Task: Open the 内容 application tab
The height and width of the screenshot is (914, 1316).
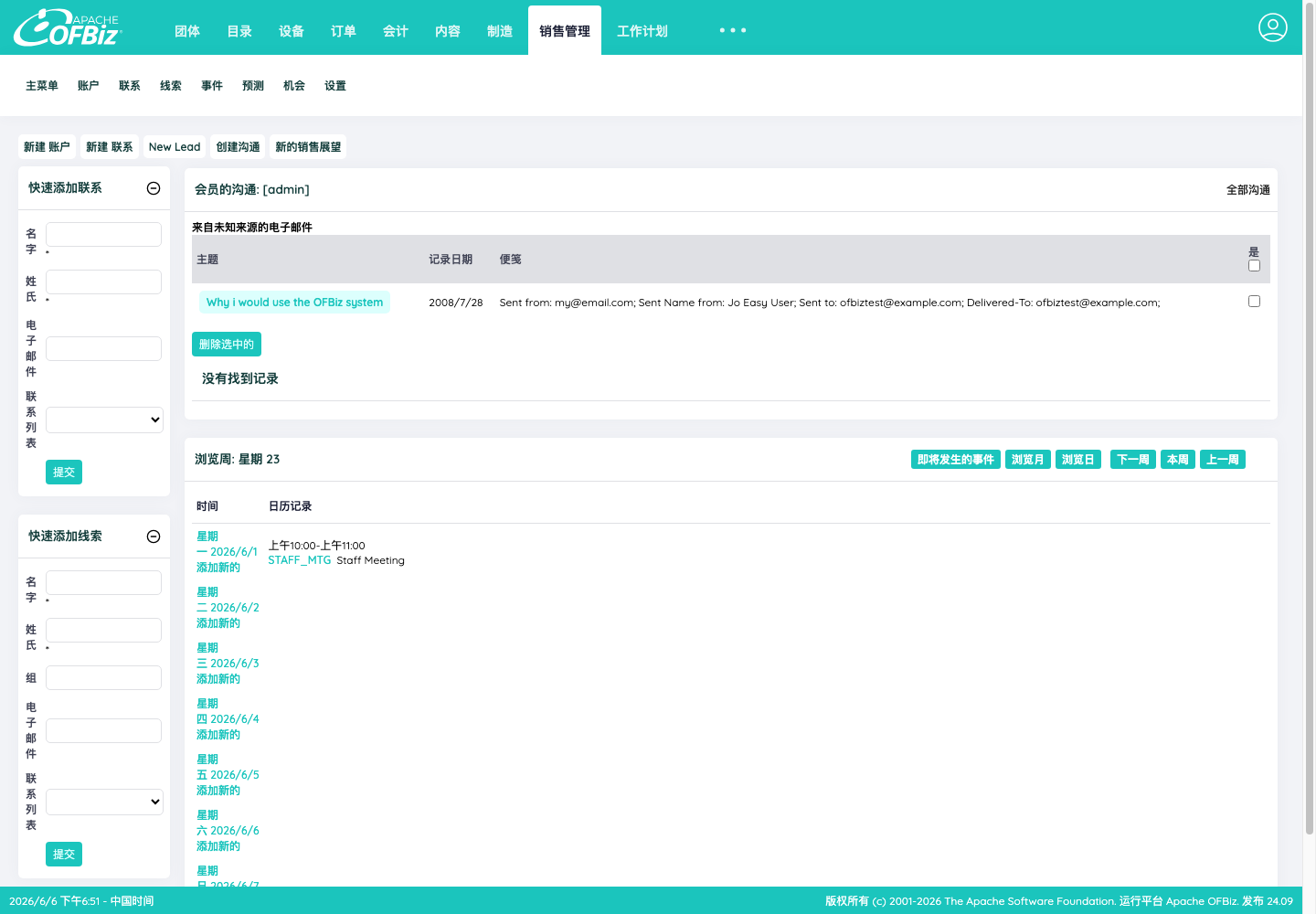Action: pyautogui.click(x=448, y=31)
